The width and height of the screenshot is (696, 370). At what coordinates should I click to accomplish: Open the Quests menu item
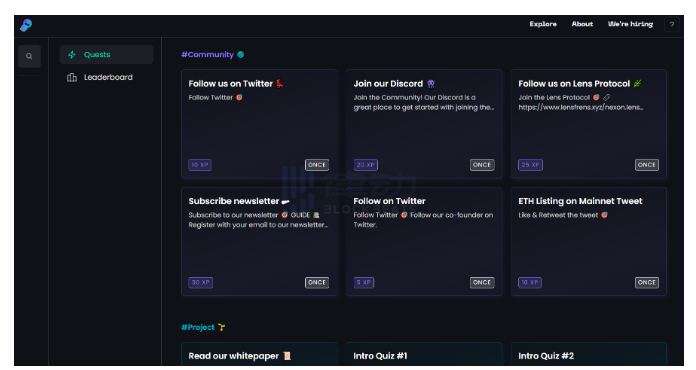coord(107,55)
